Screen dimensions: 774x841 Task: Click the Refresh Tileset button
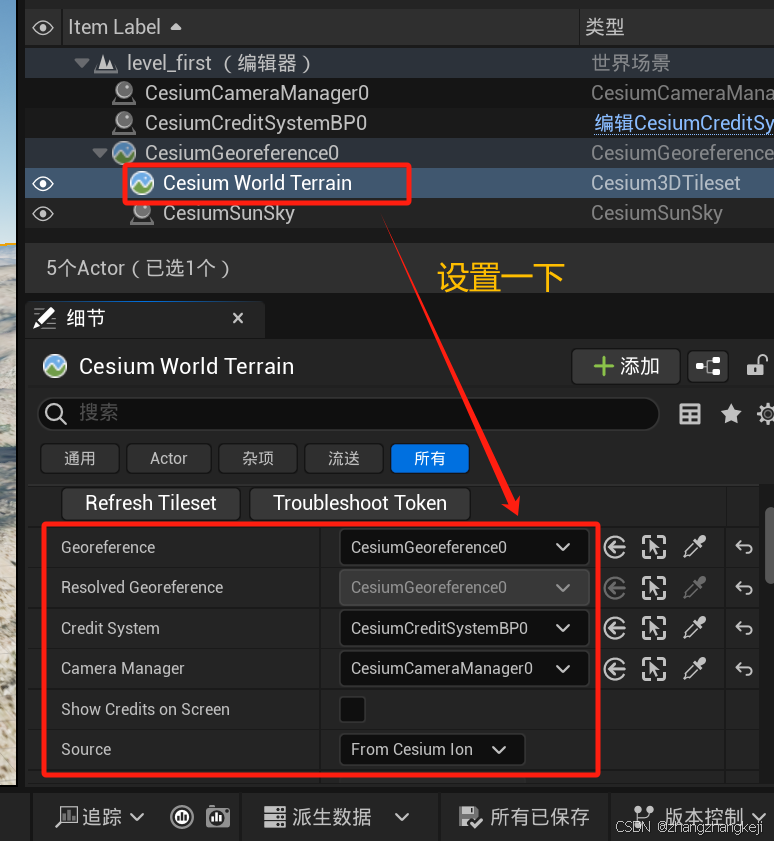[151, 503]
